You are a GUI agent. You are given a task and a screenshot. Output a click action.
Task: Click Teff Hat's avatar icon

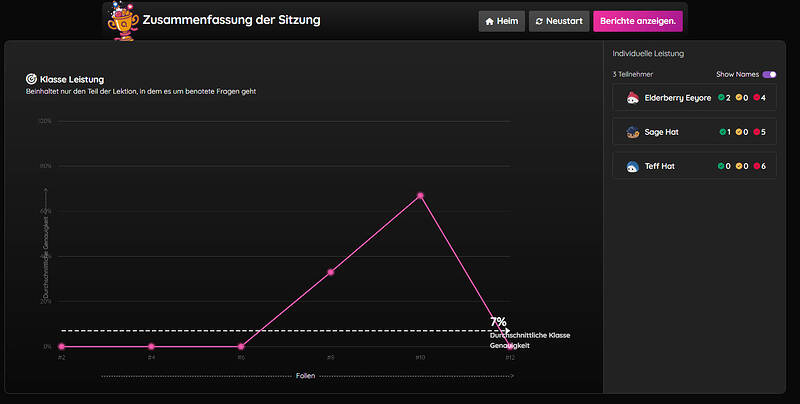tap(632, 166)
